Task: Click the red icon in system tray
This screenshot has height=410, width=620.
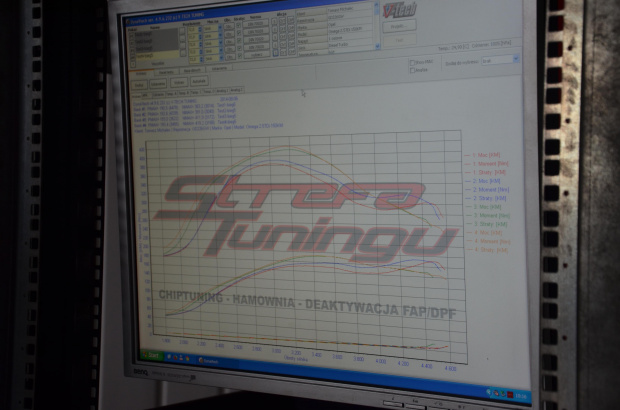Action: [510, 395]
